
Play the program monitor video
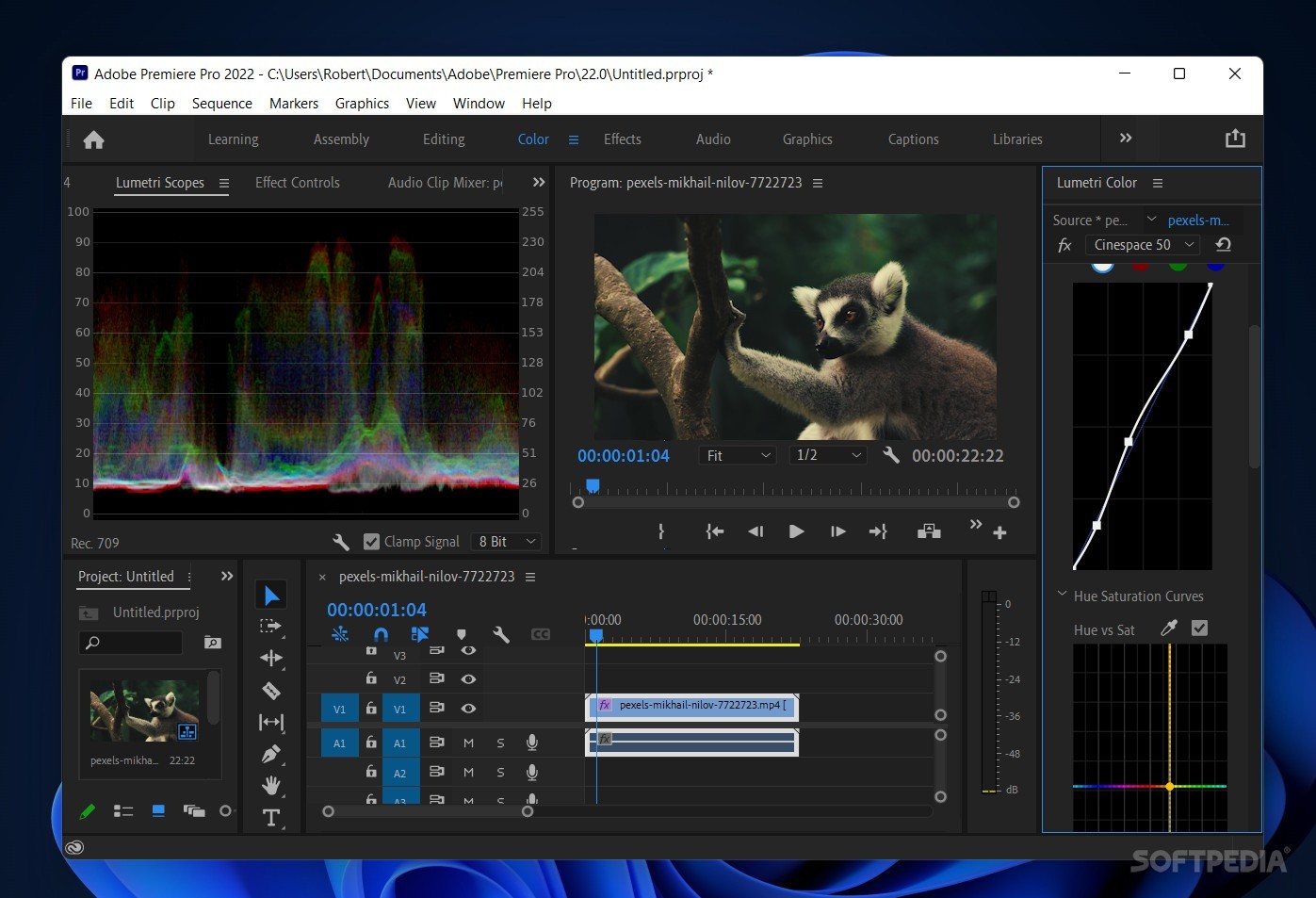[x=796, y=531]
